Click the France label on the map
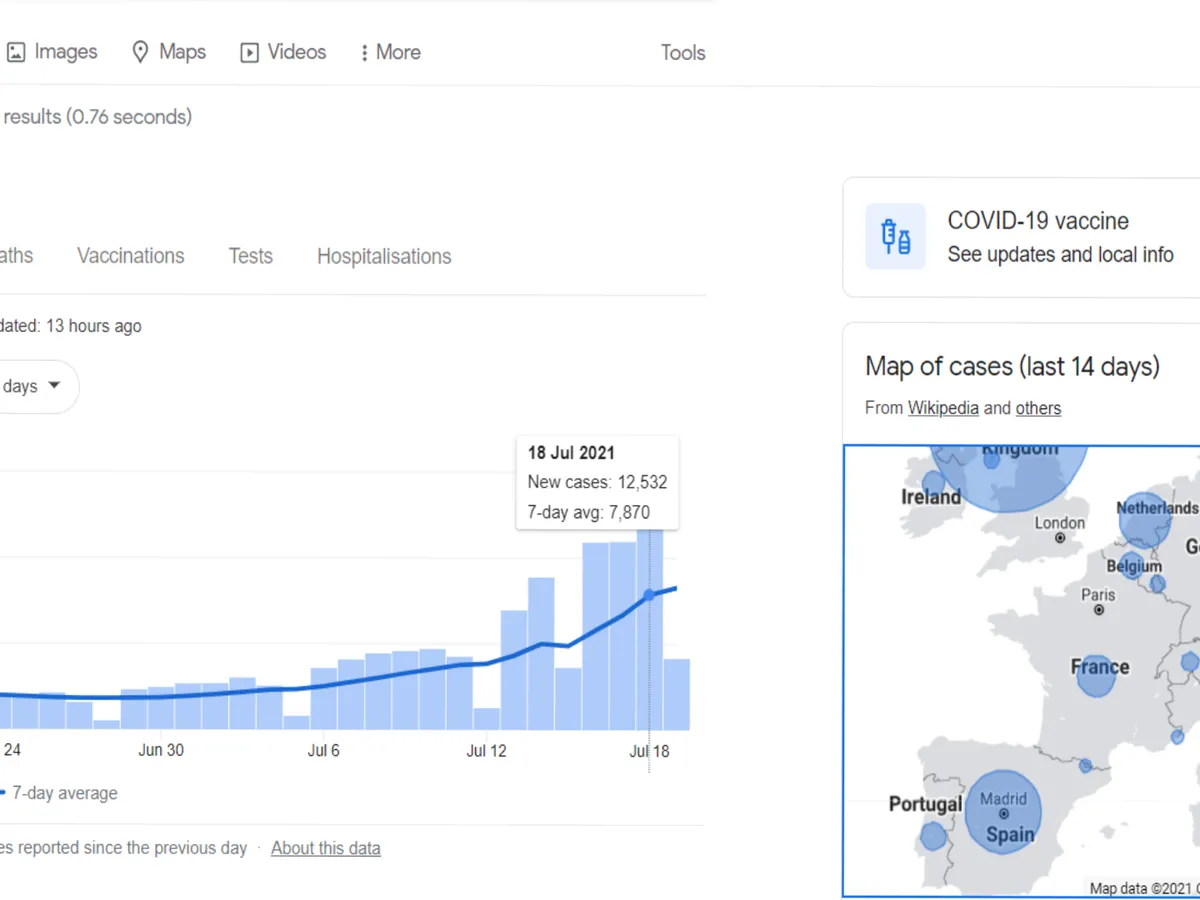Screen dimensions: 1200x900 coord(1100,667)
